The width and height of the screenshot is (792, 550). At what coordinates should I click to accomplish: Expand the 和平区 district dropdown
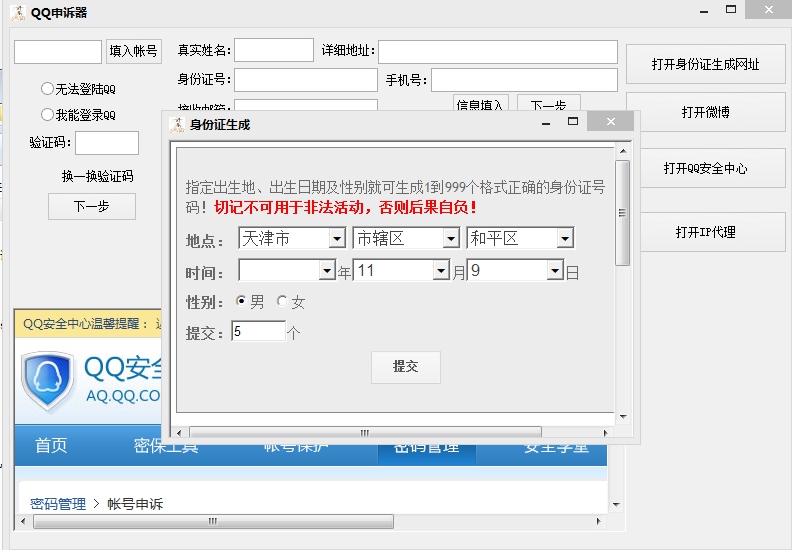[x=564, y=239]
